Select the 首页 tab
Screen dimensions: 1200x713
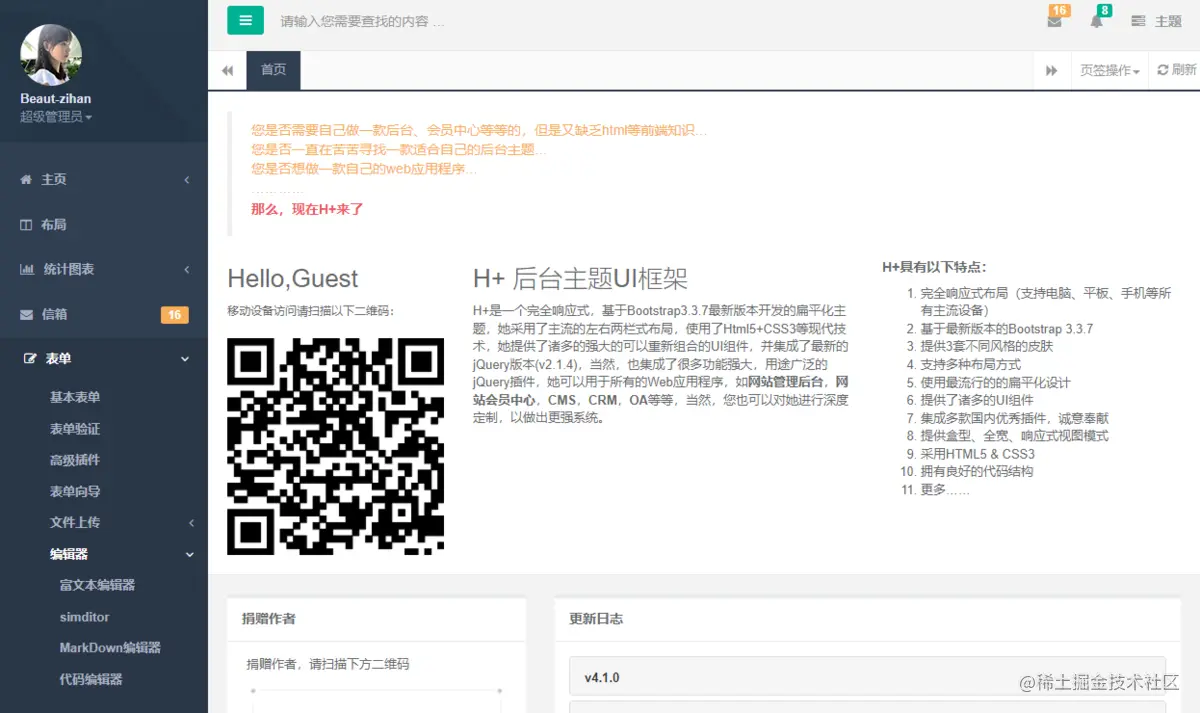[273, 70]
